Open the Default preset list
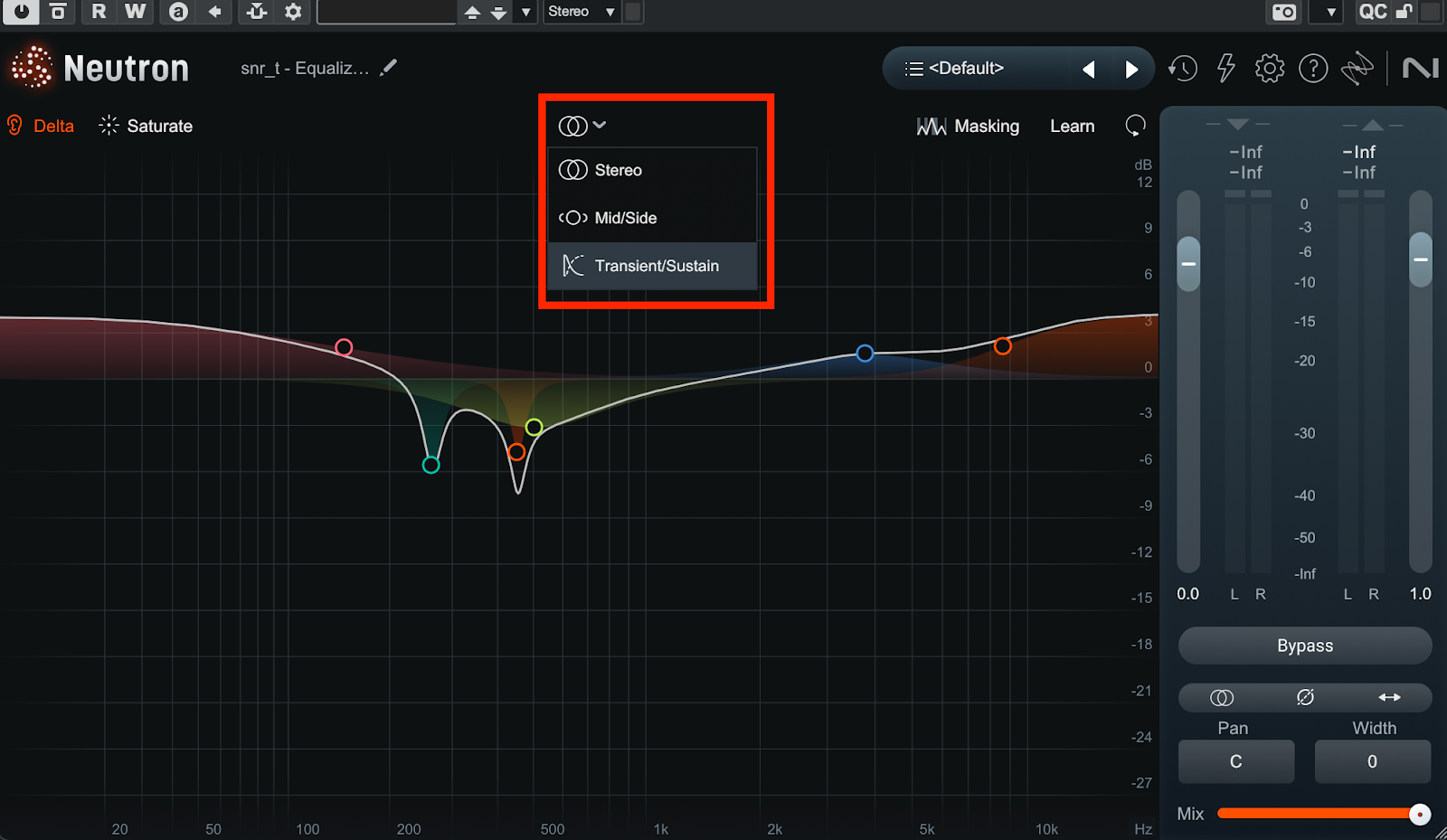The width and height of the screenshot is (1447, 840). coord(966,69)
